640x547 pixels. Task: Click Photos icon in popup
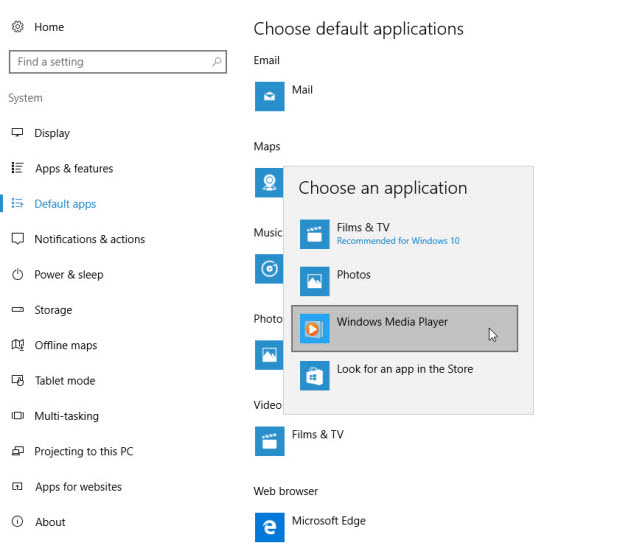314,281
